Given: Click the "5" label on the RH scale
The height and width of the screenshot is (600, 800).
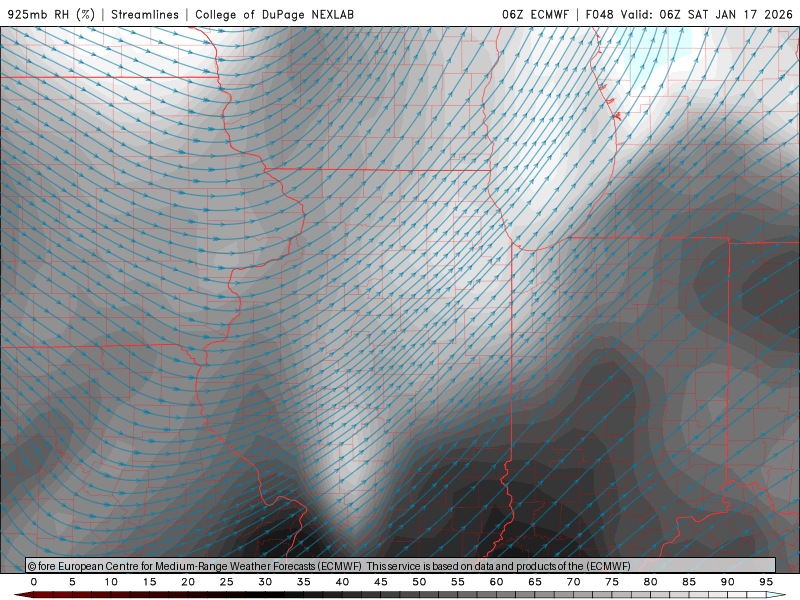Looking at the screenshot, I should tap(72, 582).
